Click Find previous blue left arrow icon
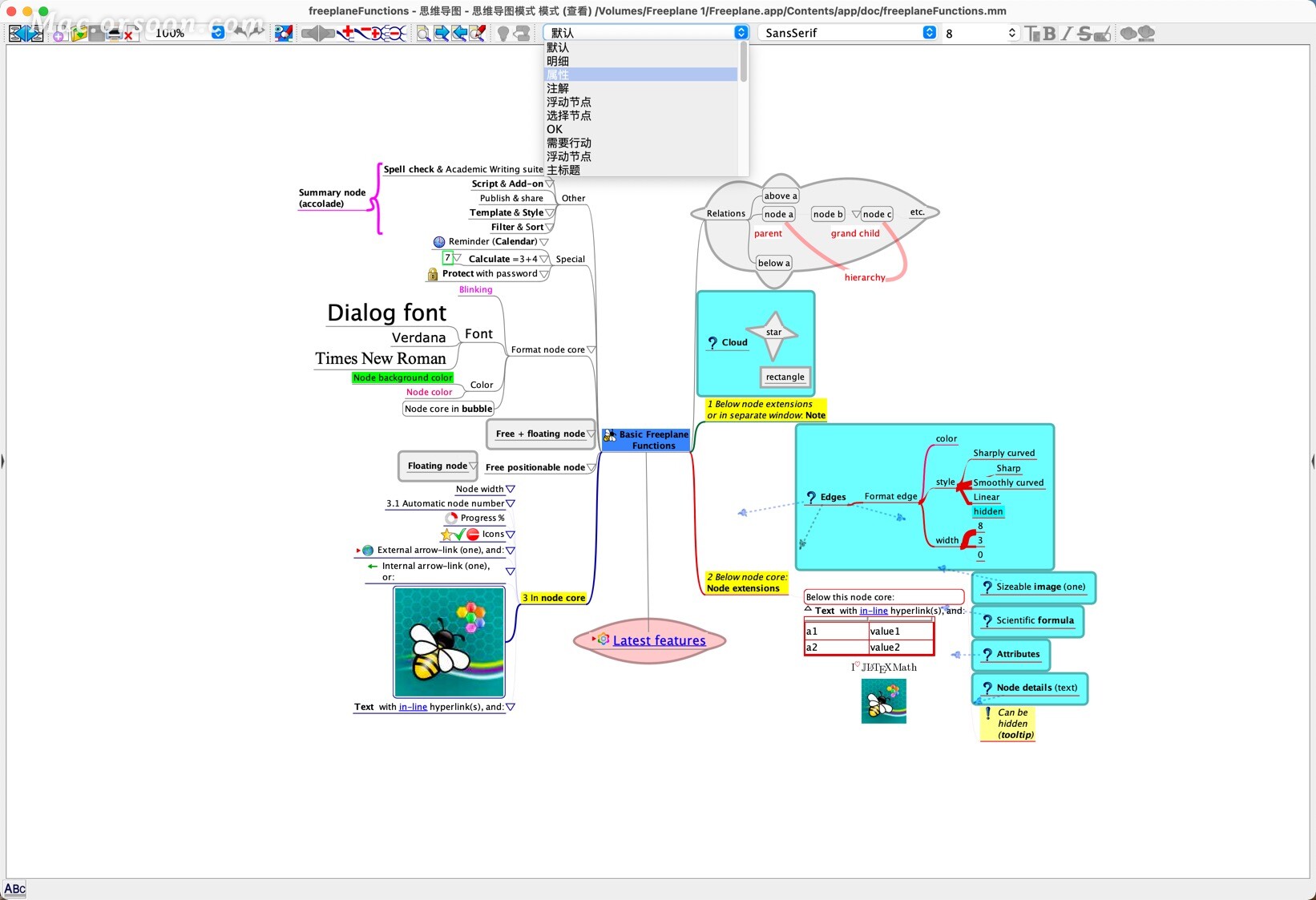The width and height of the screenshot is (1316, 900). pos(459,33)
